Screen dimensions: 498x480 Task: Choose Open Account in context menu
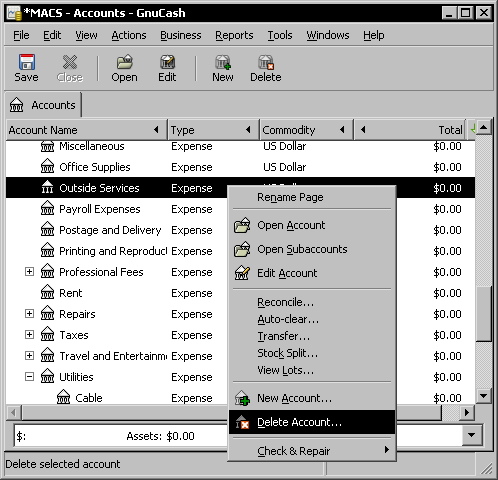[312, 225]
